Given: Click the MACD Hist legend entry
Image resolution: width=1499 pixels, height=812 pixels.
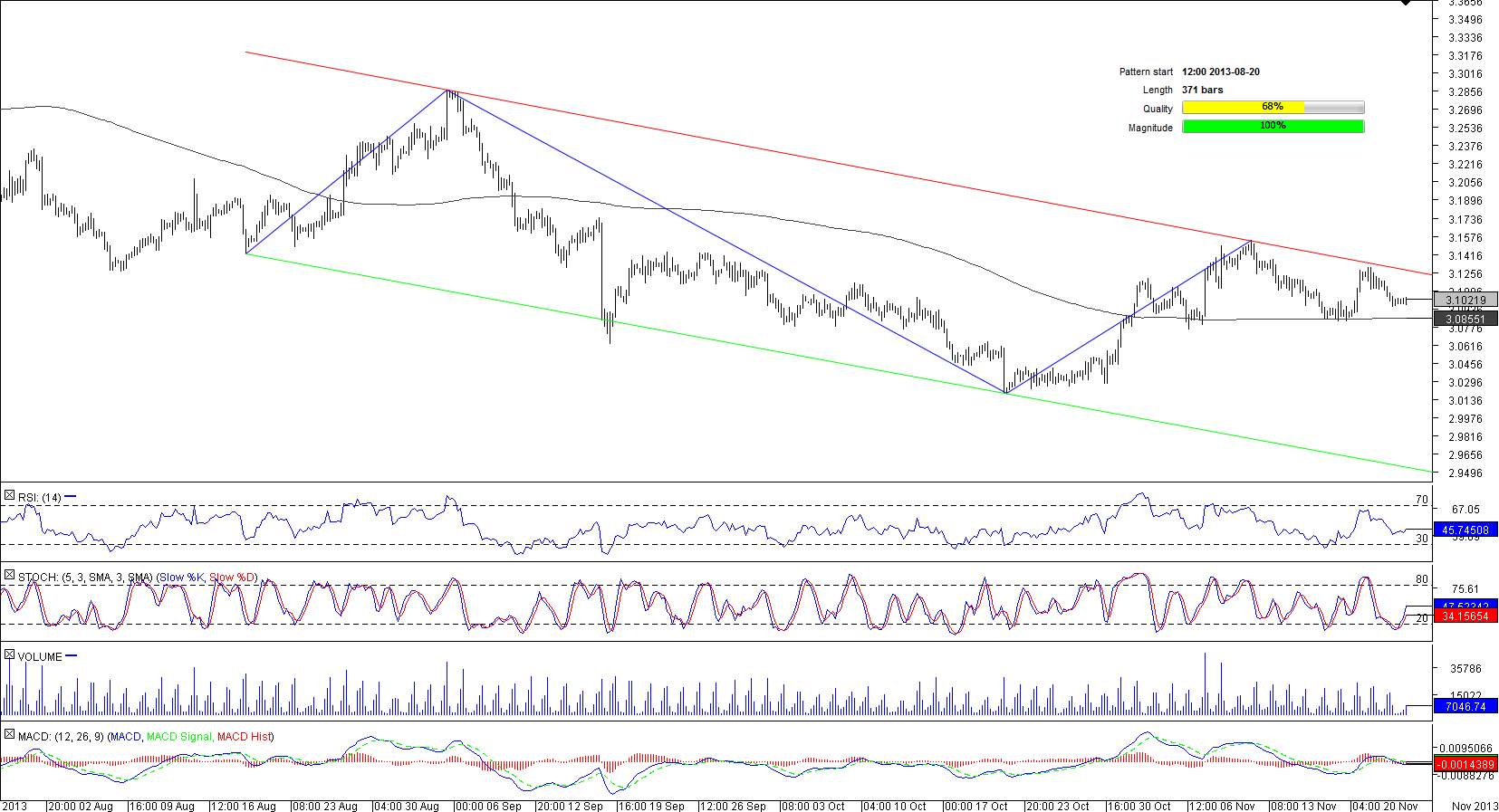Looking at the screenshot, I should (x=243, y=737).
